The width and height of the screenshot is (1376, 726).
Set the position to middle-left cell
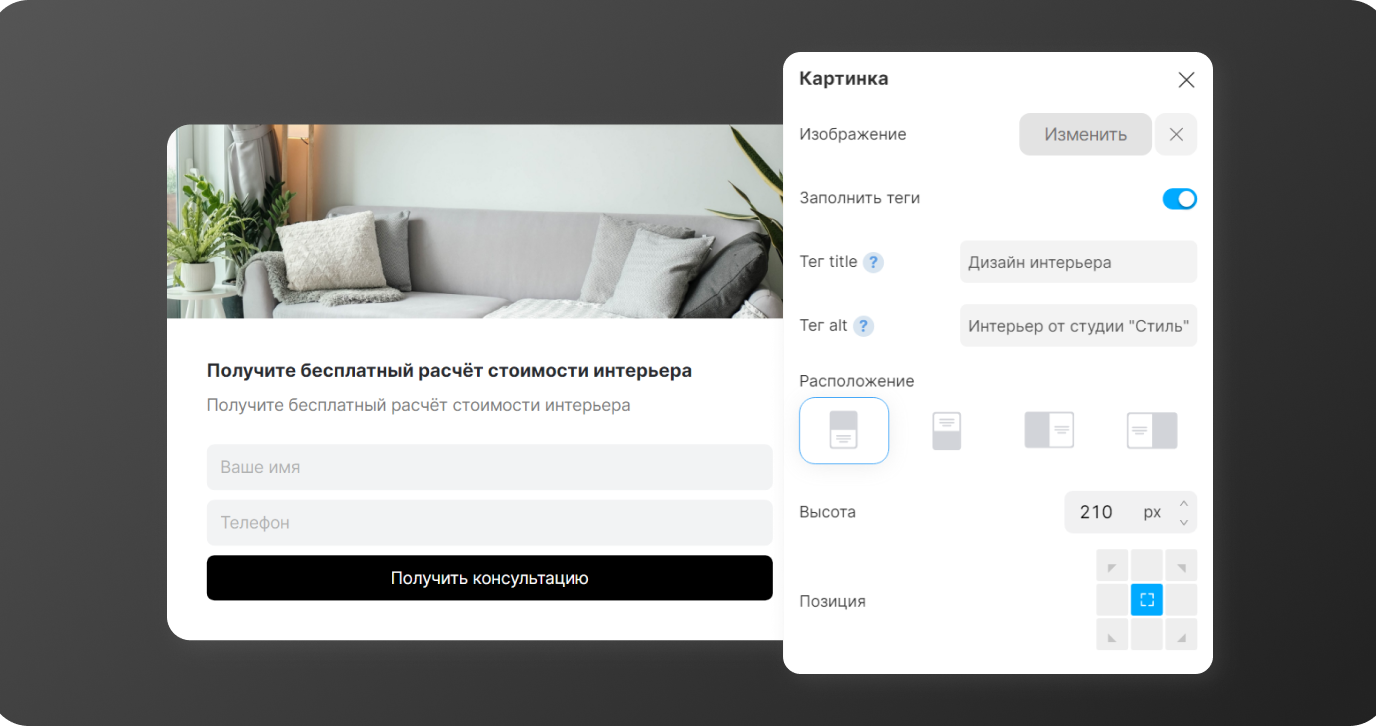coord(1112,600)
